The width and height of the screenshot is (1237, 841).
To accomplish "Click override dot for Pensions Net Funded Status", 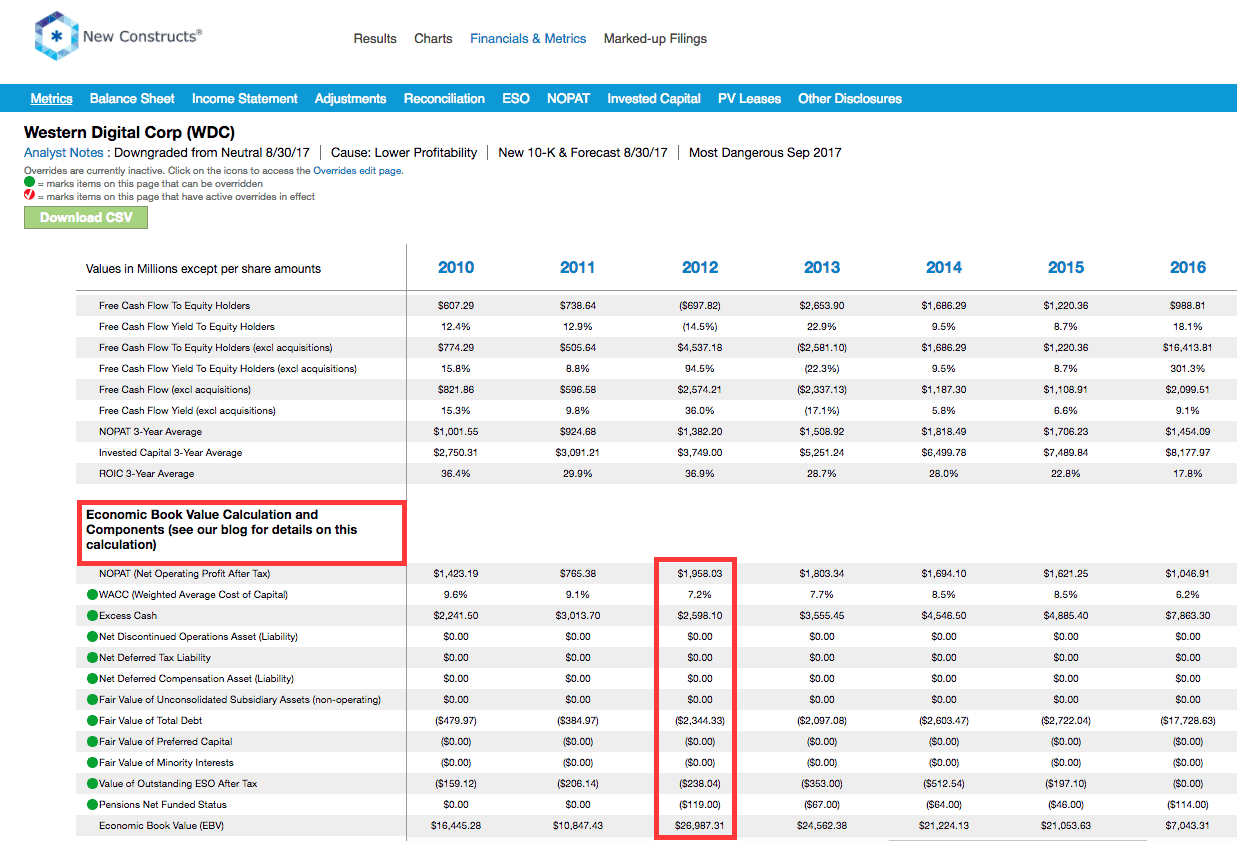I will [92, 805].
